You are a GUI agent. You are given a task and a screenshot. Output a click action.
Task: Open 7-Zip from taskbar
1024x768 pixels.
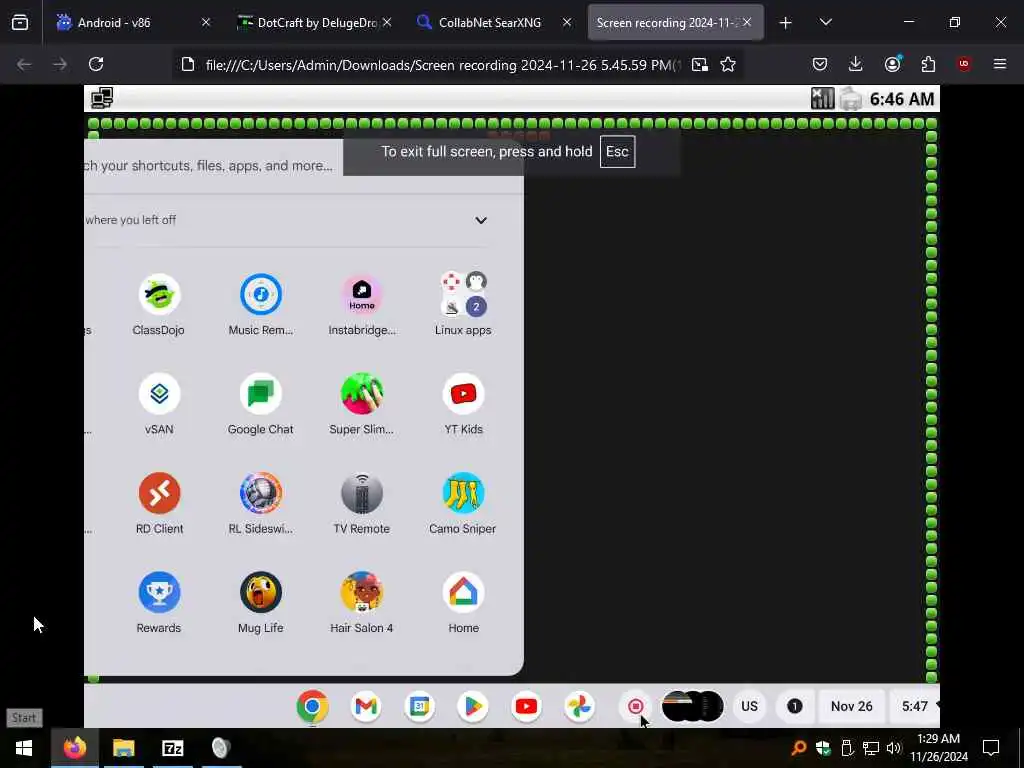click(x=172, y=748)
